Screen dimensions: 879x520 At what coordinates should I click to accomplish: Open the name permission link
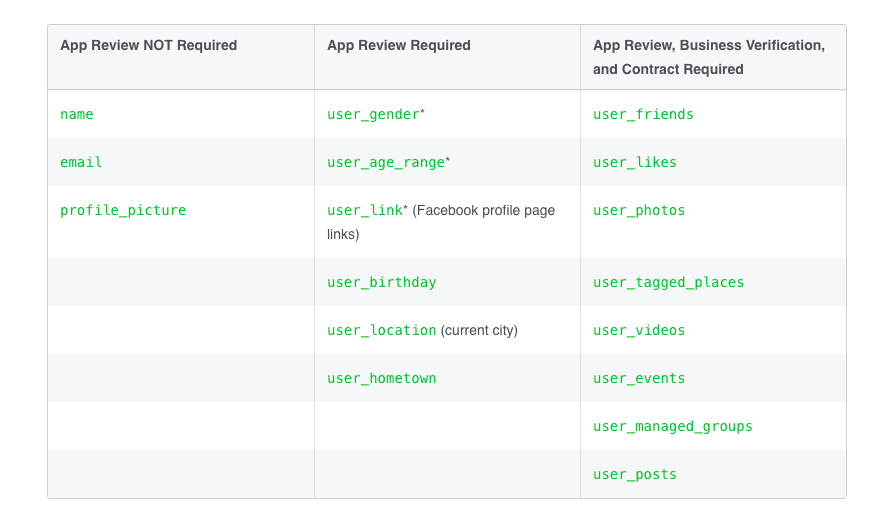tap(77, 114)
